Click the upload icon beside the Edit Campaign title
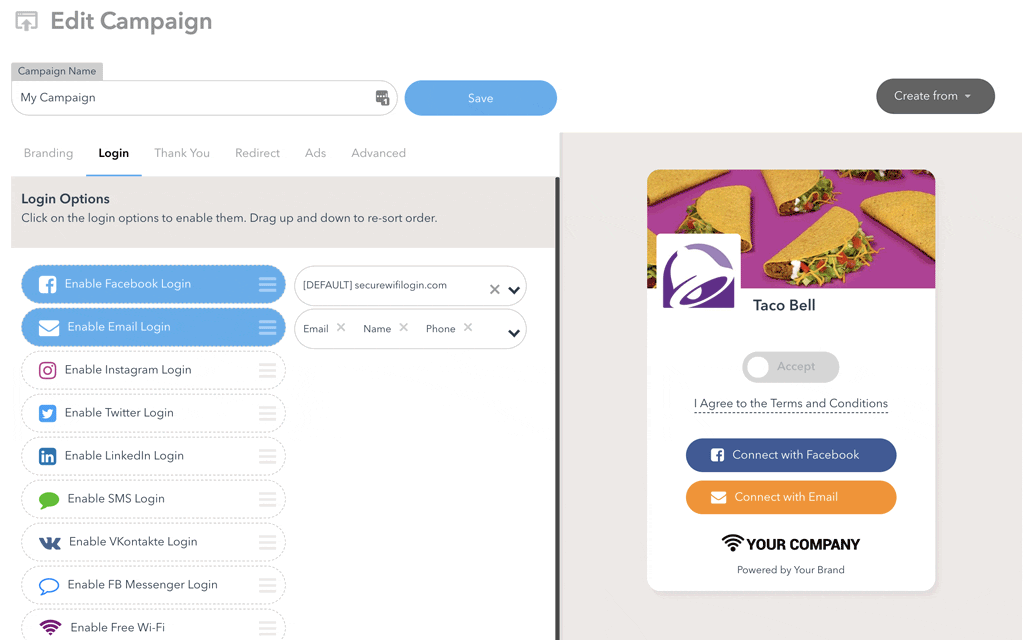 click(26, 20)
